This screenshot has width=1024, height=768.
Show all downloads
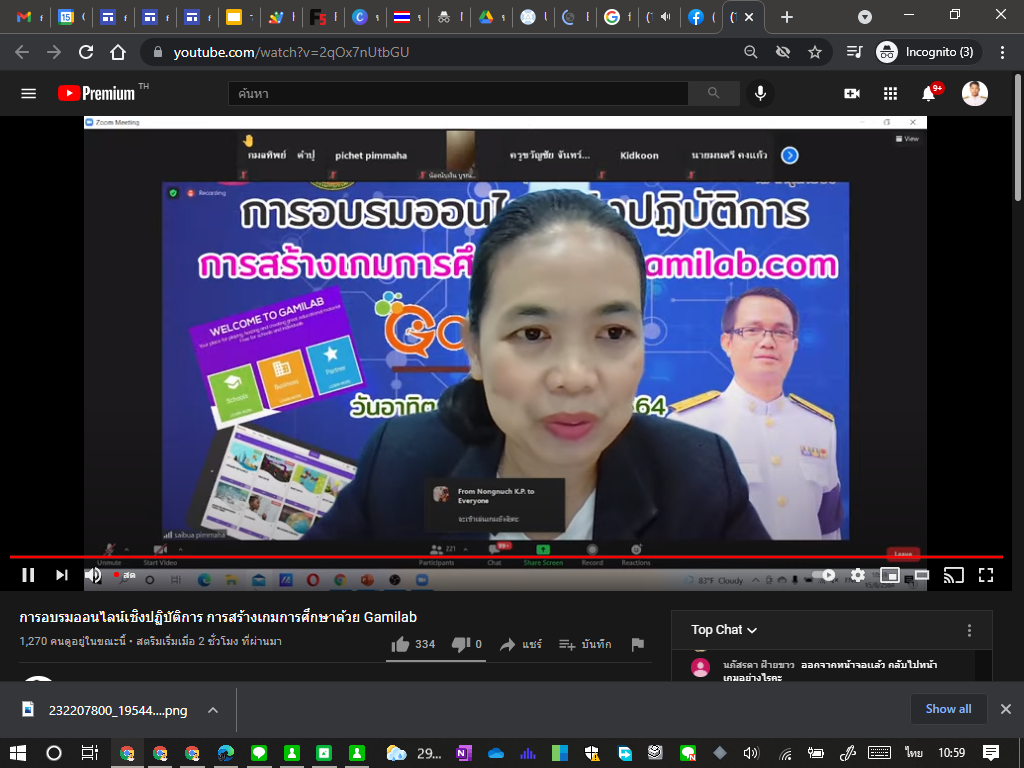click(x=948, y=709)
